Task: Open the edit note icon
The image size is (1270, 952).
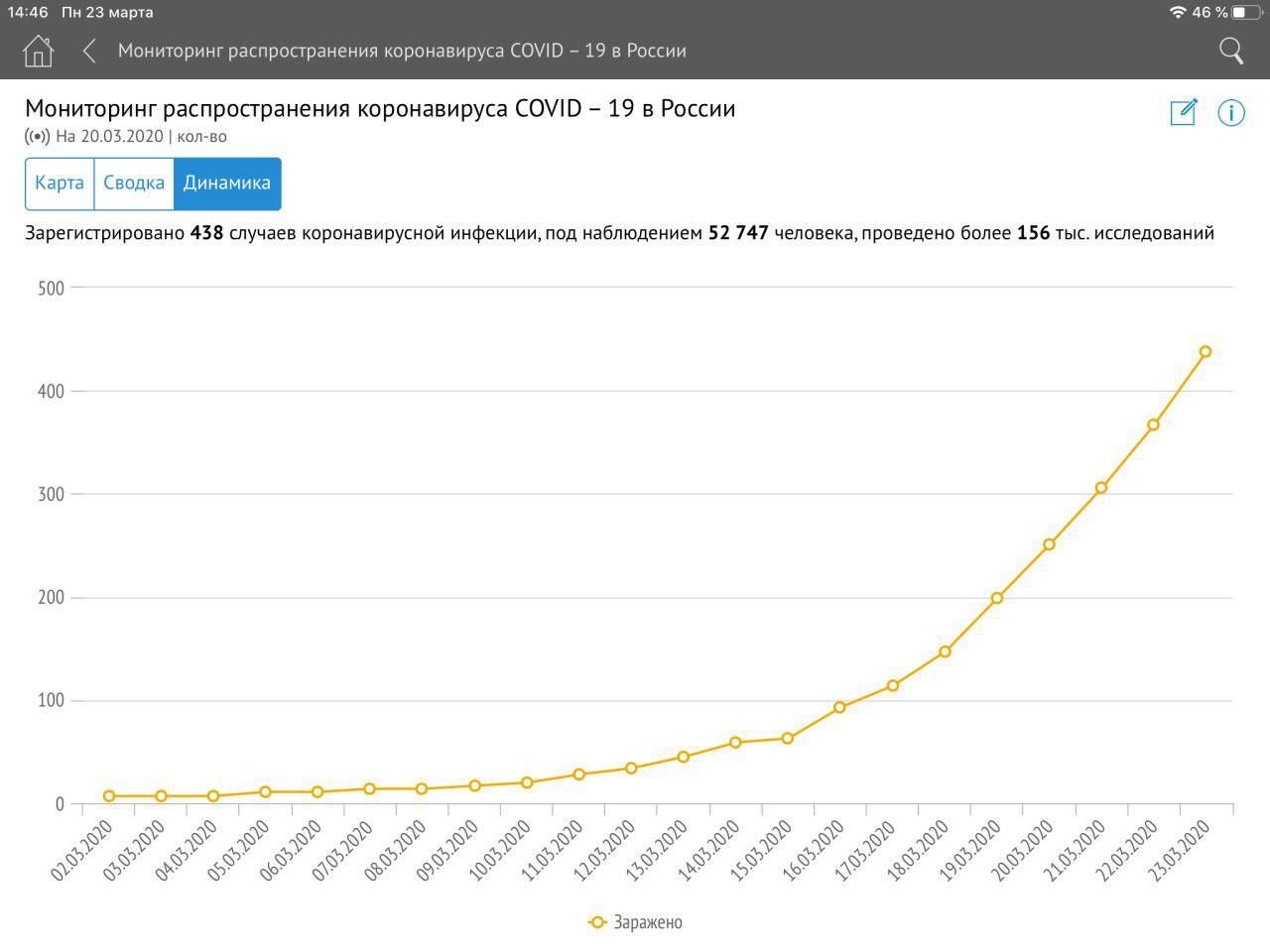Action: click(1184, 112)
